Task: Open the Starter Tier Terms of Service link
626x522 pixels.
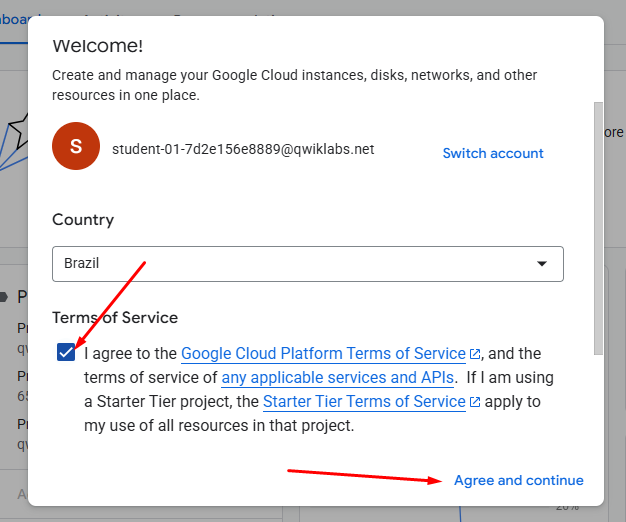Action: click(364, 401)
